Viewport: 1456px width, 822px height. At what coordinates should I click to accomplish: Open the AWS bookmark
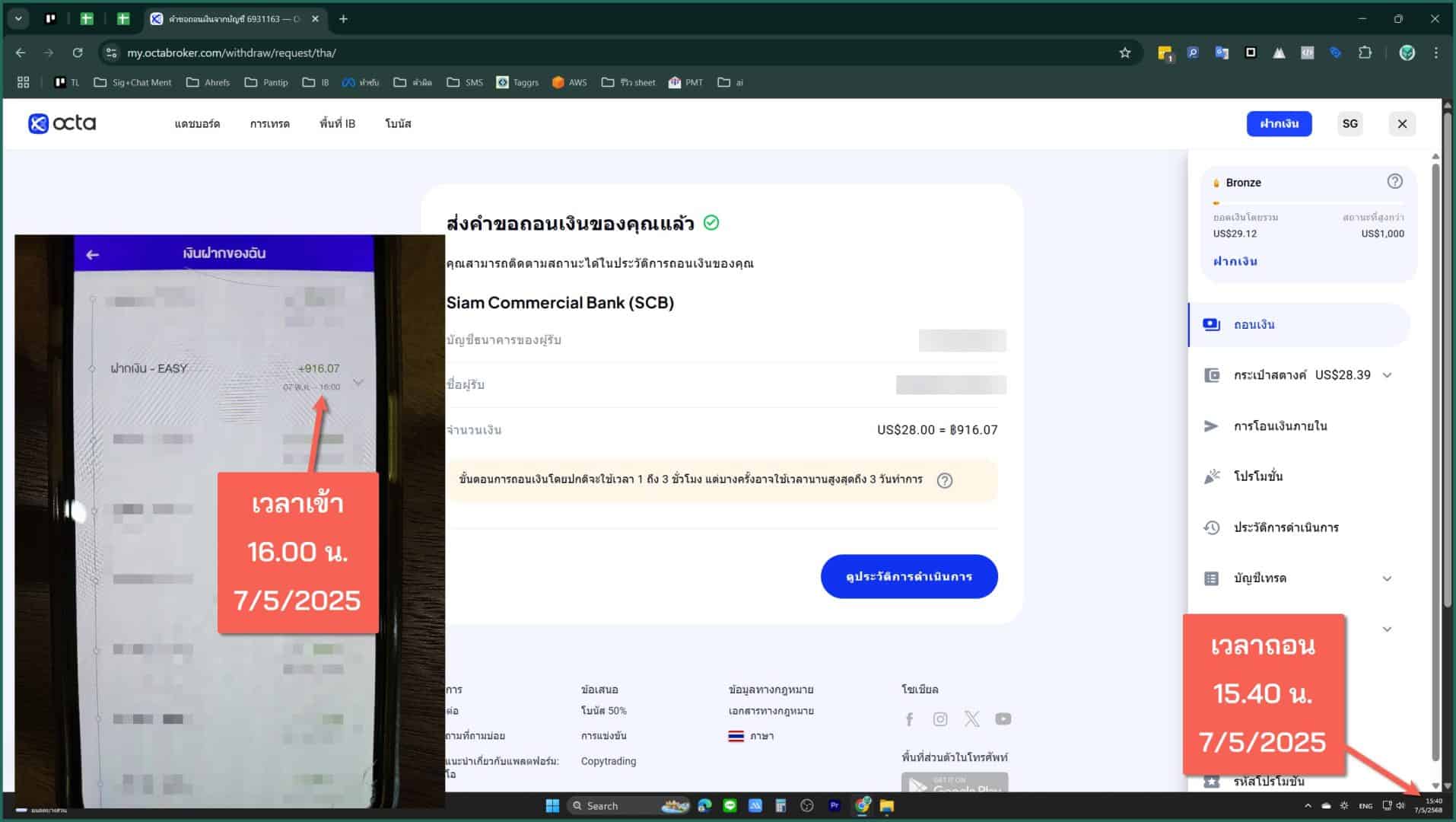pos(569,82)
